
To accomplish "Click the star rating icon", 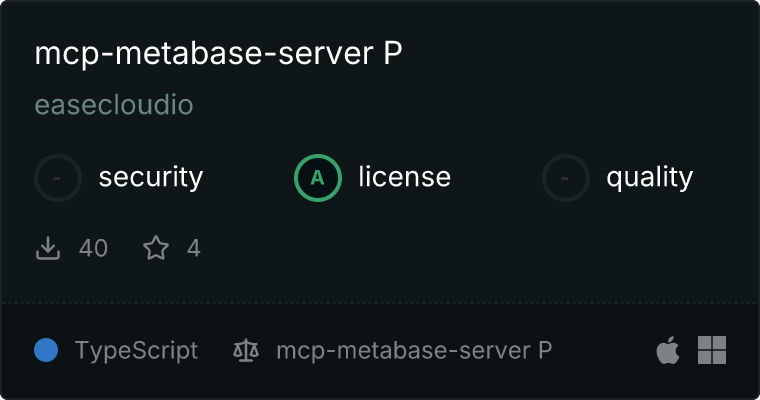I will tap(156, 248).
